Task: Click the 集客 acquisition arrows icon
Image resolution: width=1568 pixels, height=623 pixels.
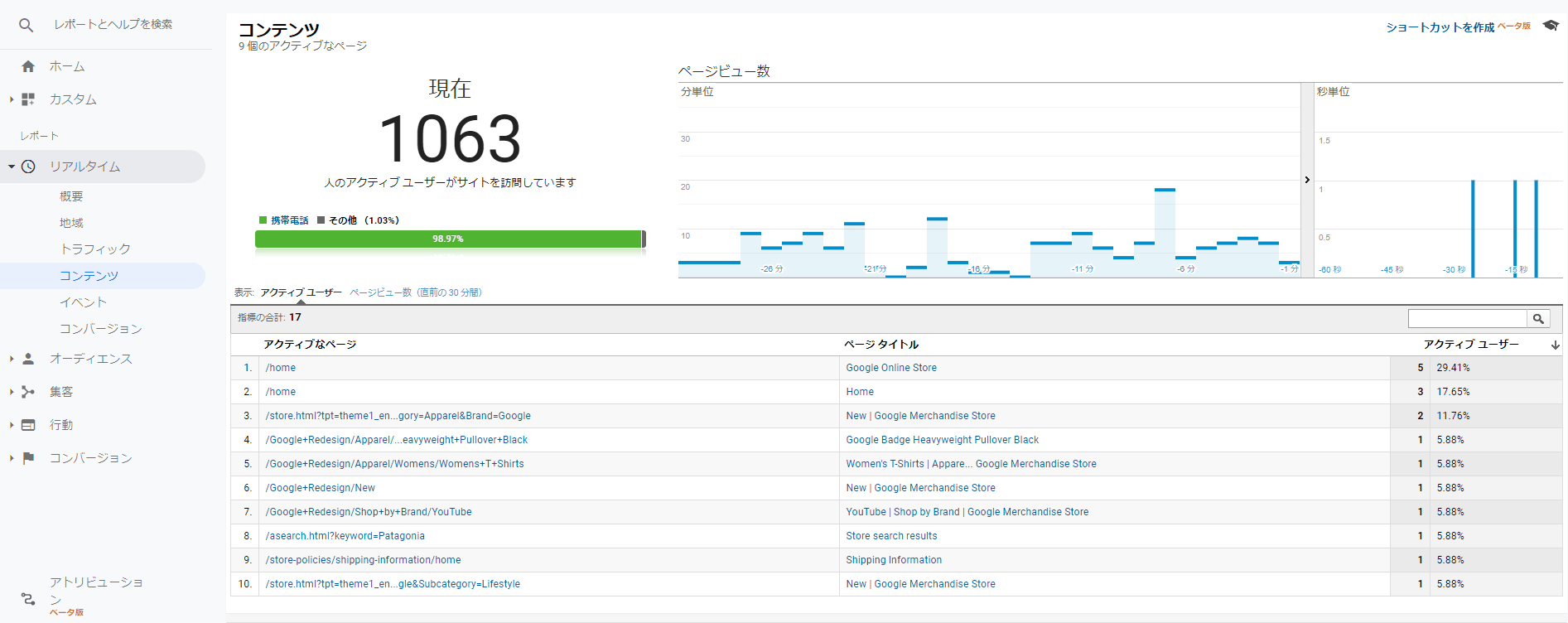Action: (28, 392)
